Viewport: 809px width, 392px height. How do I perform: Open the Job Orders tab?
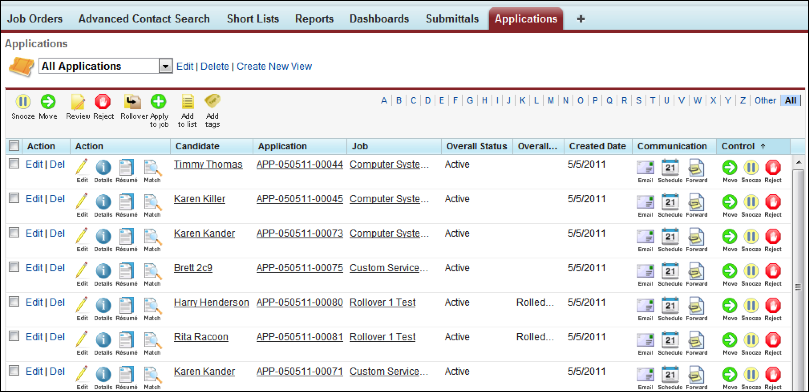(x=35, y=19)
